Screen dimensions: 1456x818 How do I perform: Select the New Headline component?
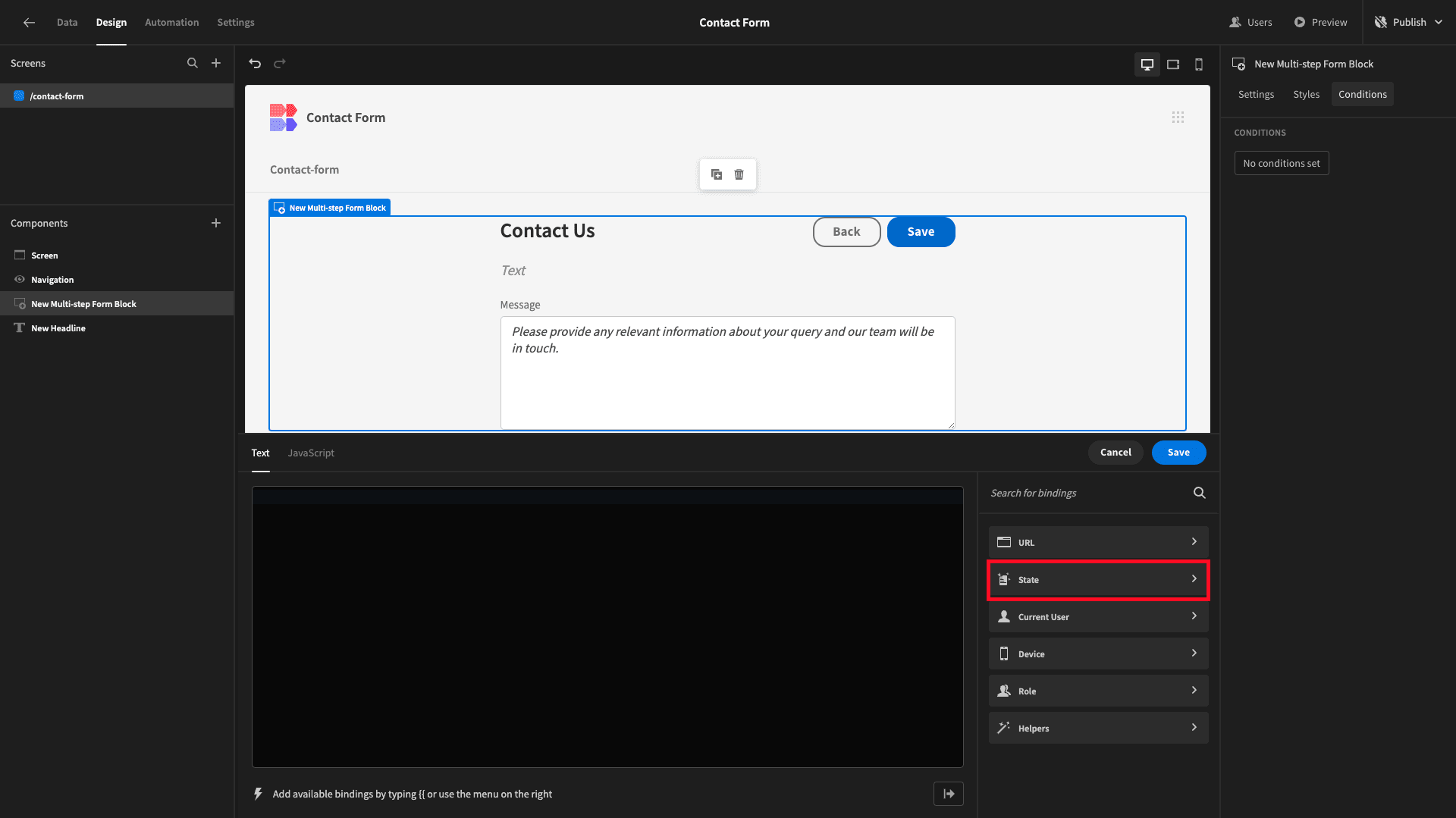[x=117, y=328]
